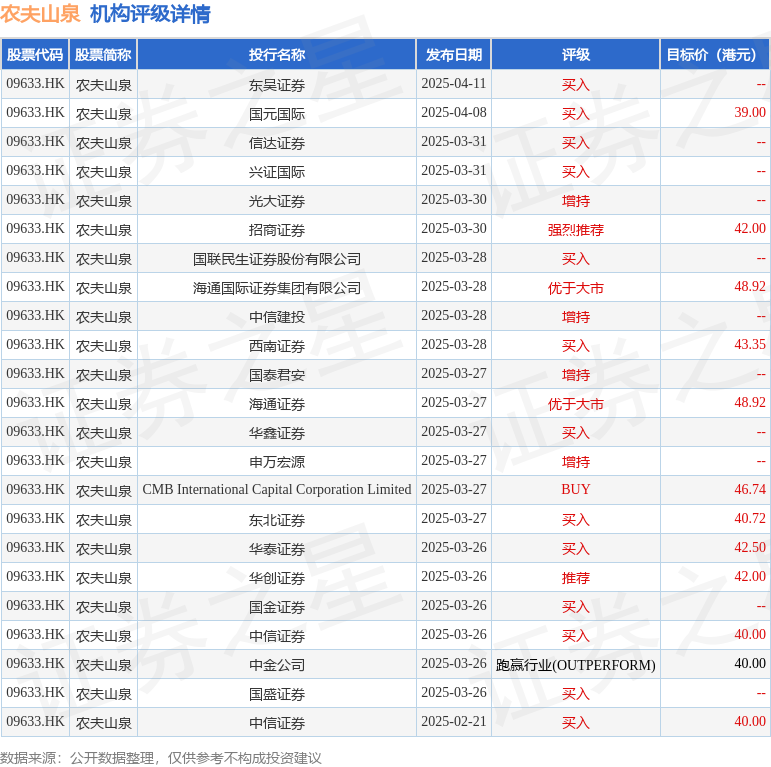This screenshot has width=771, height=767.
Task: Click 40.00 target price in the 中金公司 row
Action: coord(750,664)
